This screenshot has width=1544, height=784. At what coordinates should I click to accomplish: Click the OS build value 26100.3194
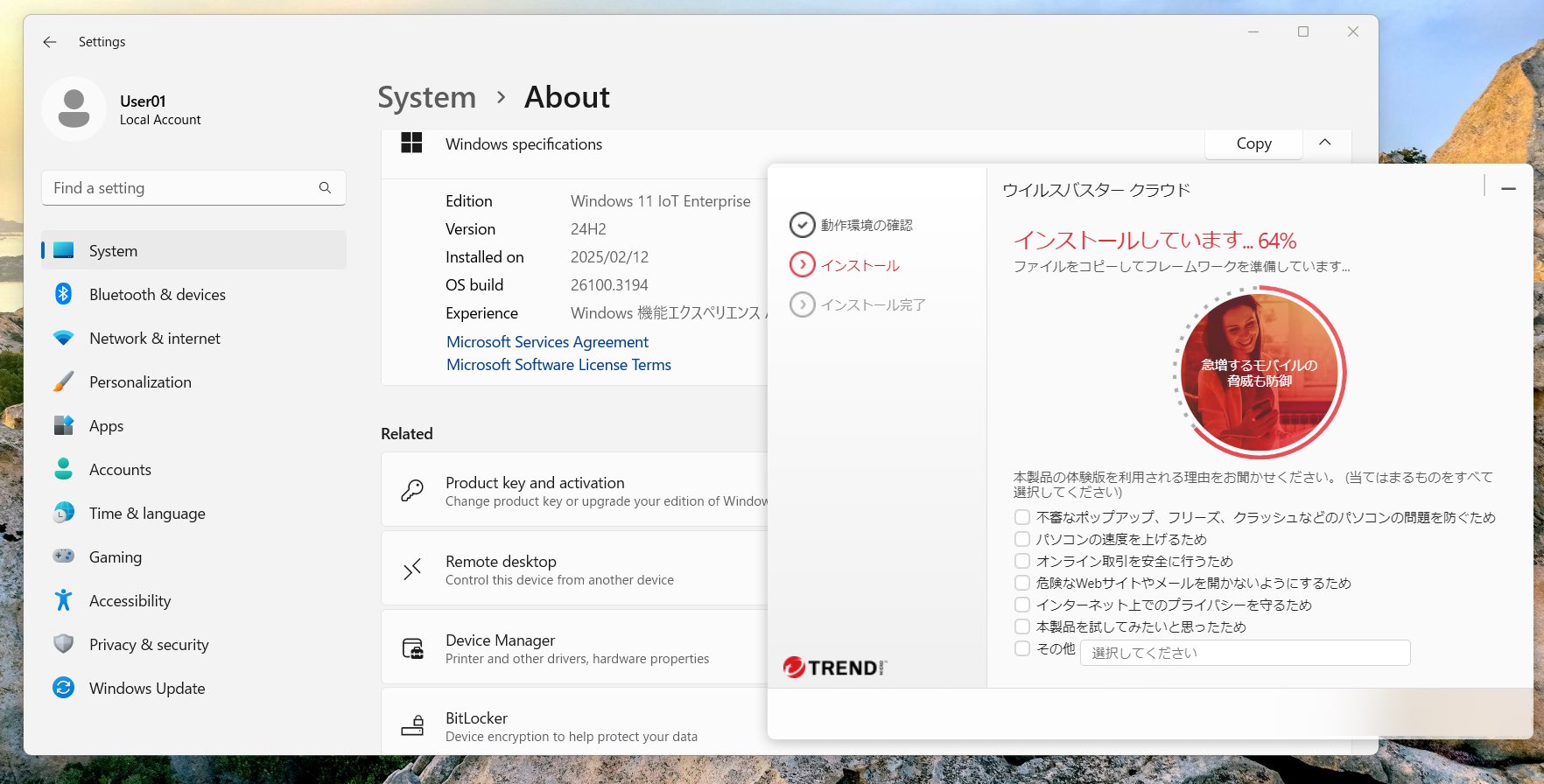(609, 285)
